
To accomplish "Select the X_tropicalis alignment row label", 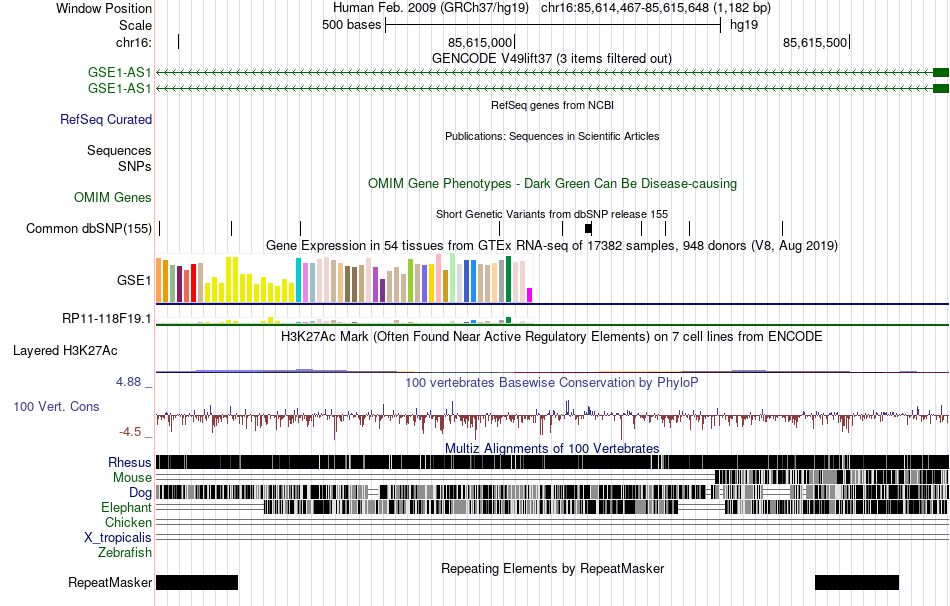I will pos(118,538).
